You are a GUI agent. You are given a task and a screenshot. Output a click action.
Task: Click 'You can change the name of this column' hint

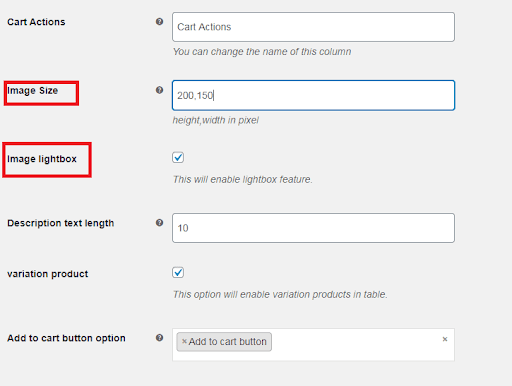(x=262, y=52)
